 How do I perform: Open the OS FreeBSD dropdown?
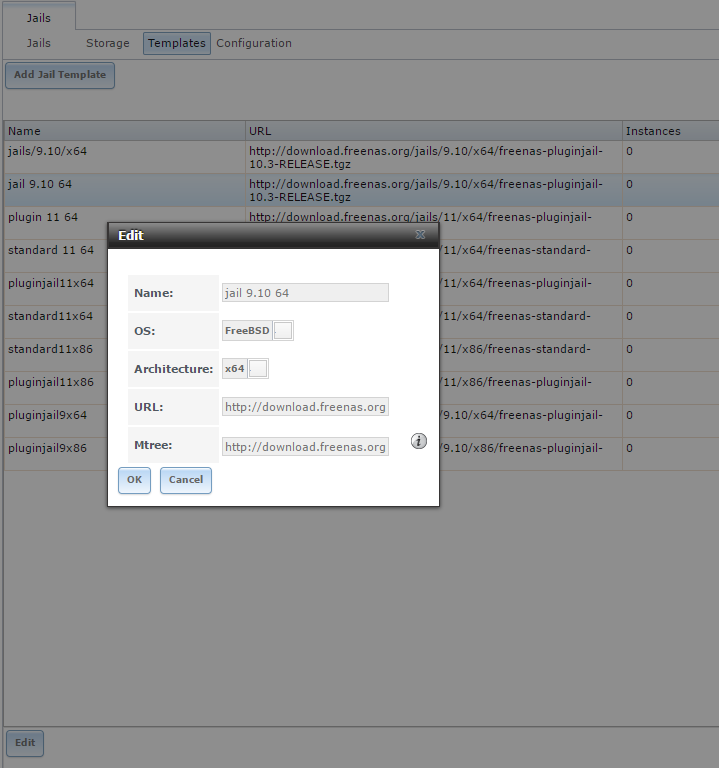coord(283,331)
